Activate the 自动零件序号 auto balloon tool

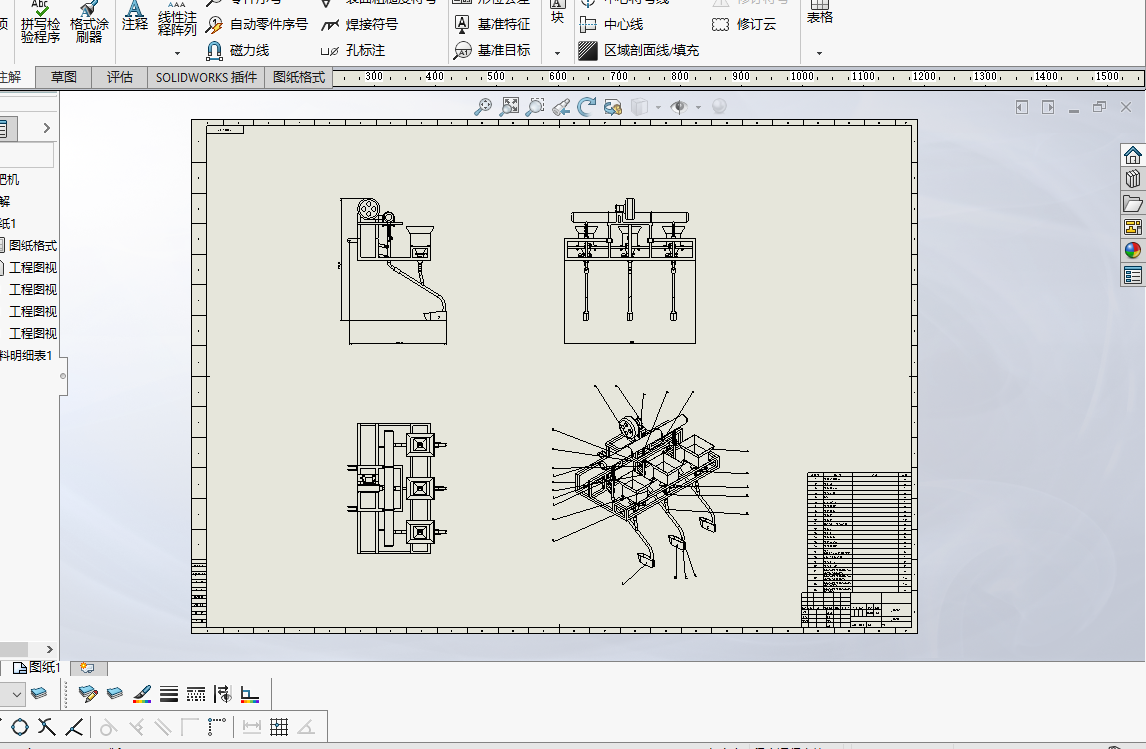pos(257,24)
